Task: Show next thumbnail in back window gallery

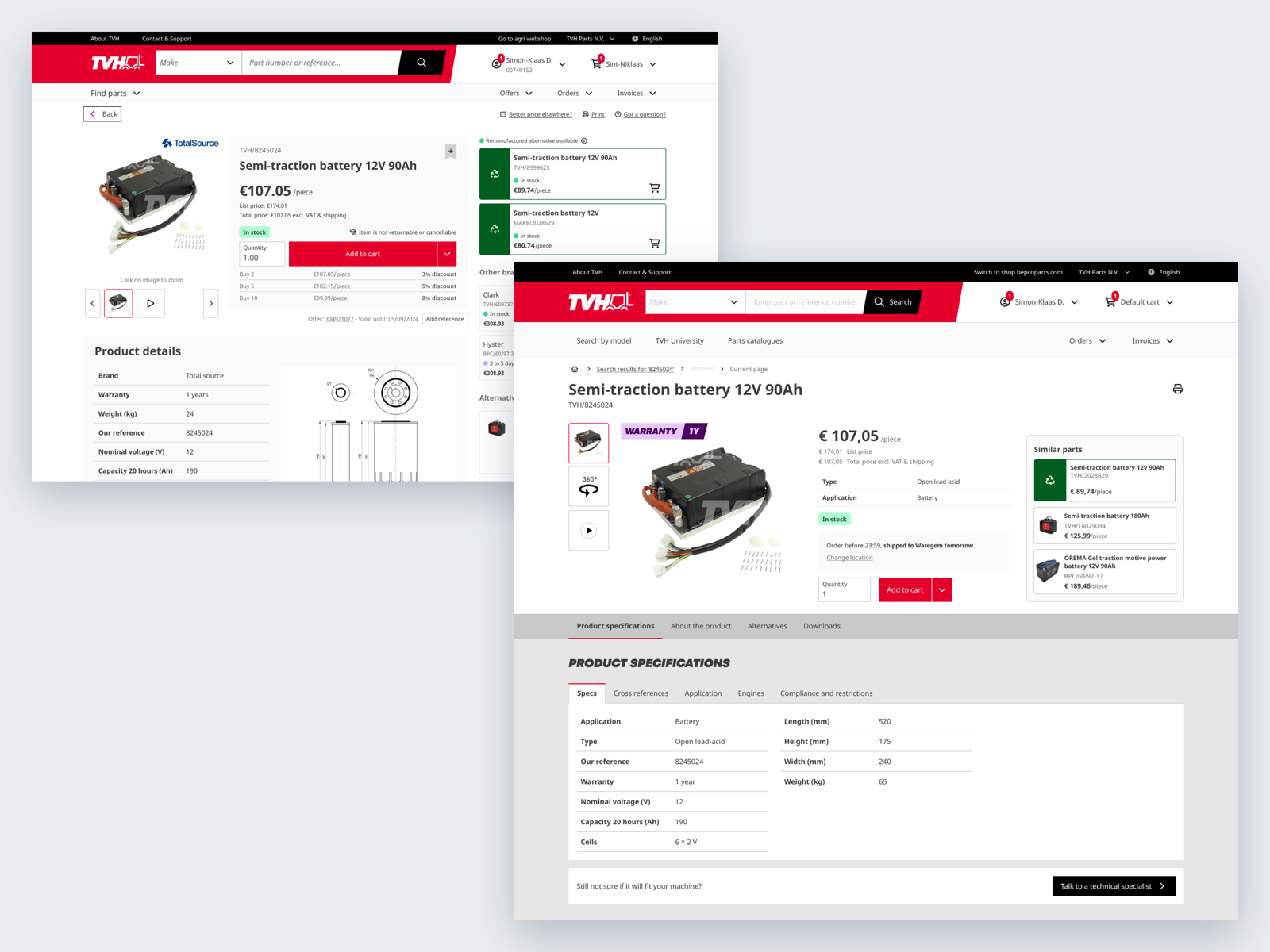Action: [x=210, y=303]
